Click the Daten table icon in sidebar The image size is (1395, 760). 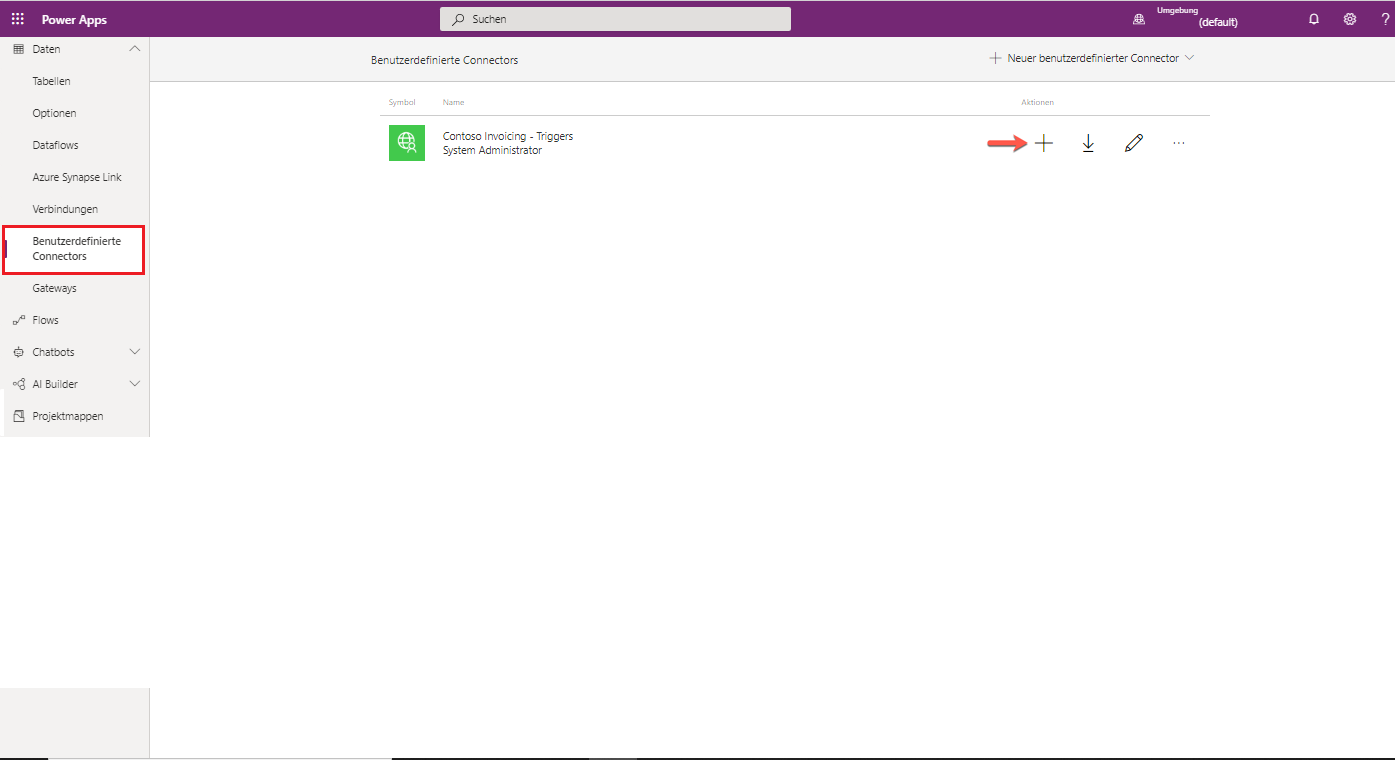point(18,49)
